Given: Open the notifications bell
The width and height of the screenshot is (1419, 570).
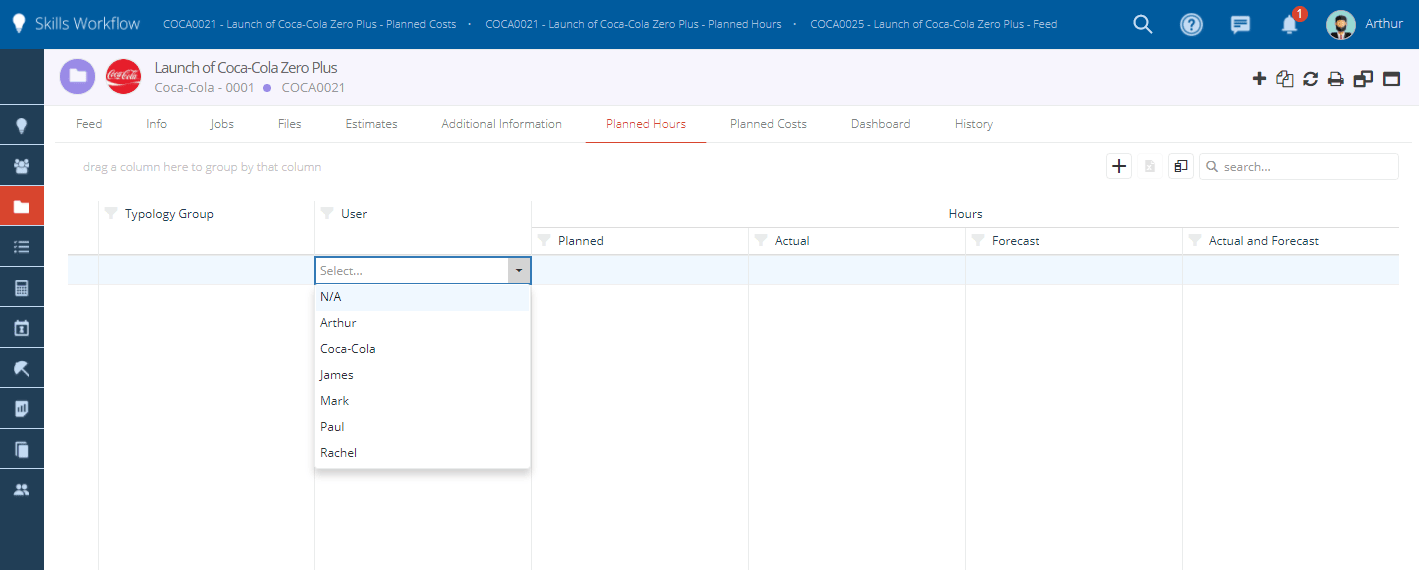Looking at the screenshot, I should tap(1289, 25).
